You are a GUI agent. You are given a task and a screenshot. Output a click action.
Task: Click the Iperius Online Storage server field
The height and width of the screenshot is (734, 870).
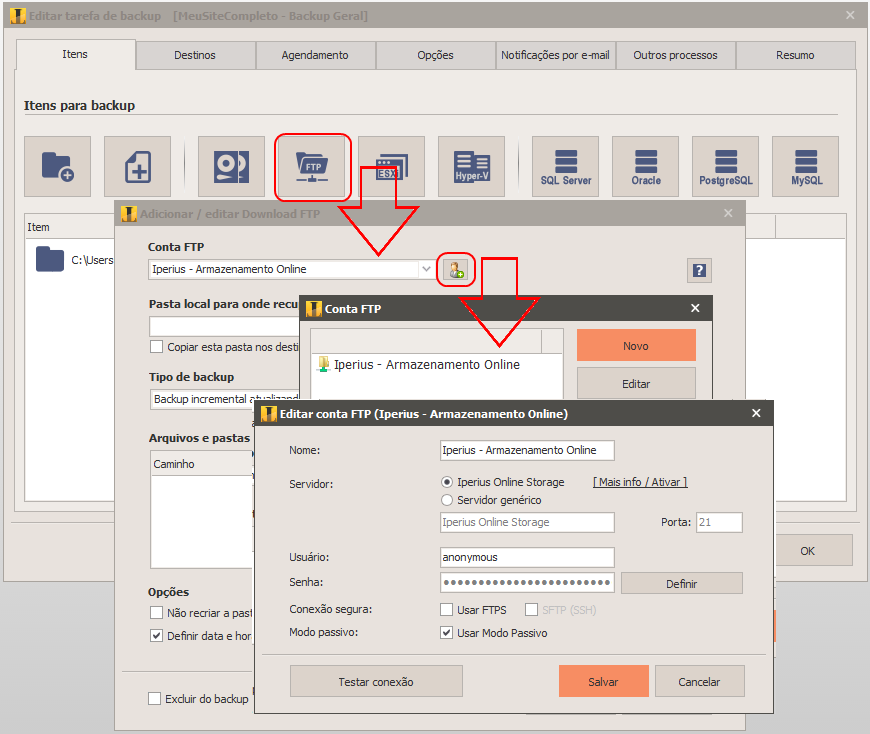[x=527, y=522]
